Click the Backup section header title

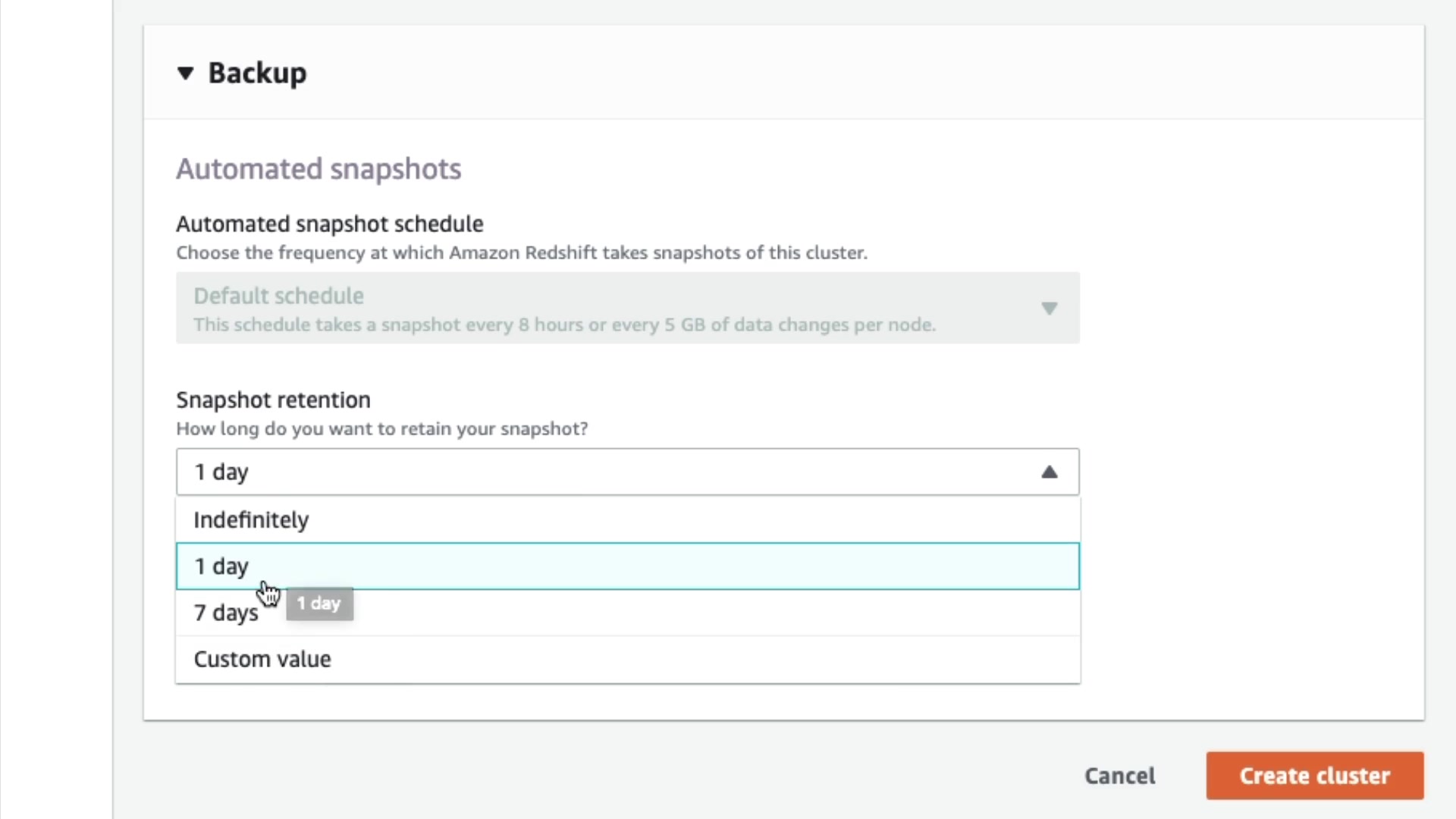pos(257,74)
